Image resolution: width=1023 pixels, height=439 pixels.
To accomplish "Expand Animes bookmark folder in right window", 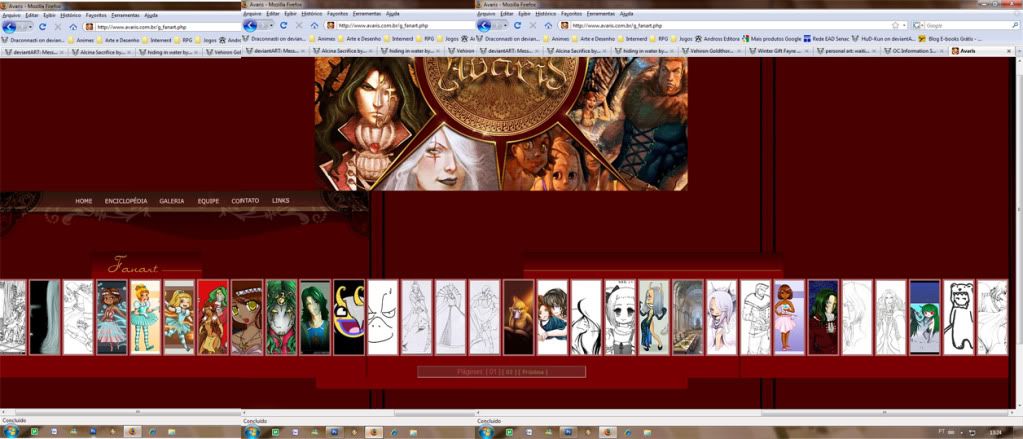I will 557,39.
